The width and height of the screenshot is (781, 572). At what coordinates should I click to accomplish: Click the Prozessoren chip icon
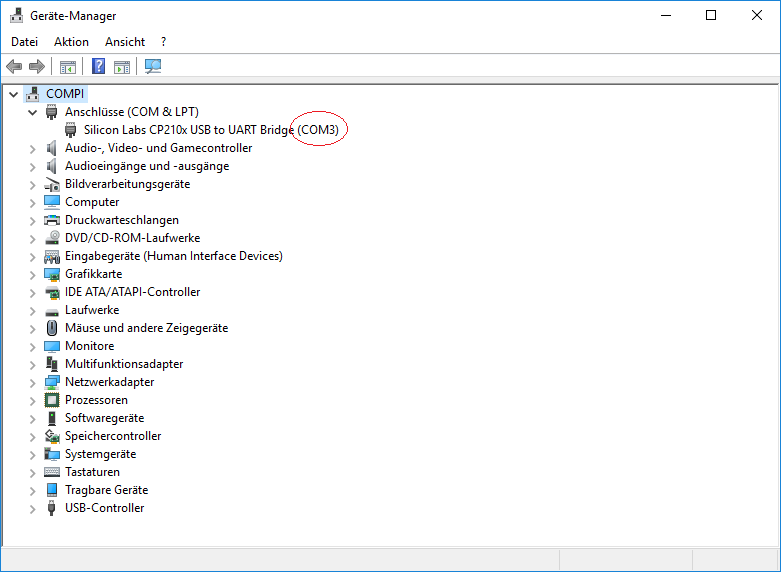tap(52, 400)
